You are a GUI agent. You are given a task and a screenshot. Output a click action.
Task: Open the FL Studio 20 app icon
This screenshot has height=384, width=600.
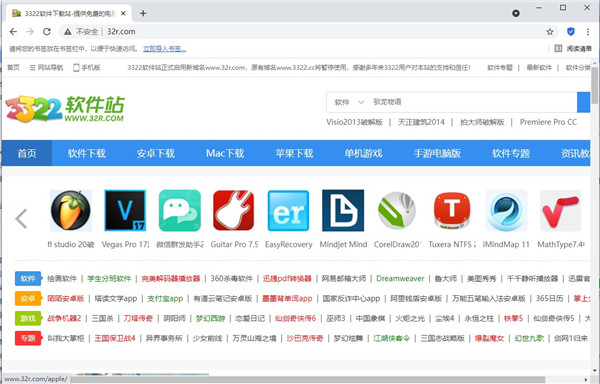pyautogui.click(x=71, y=210)
